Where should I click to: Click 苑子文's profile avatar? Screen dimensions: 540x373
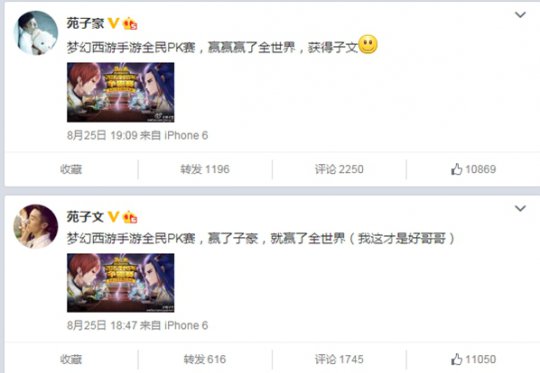[35, 226]
